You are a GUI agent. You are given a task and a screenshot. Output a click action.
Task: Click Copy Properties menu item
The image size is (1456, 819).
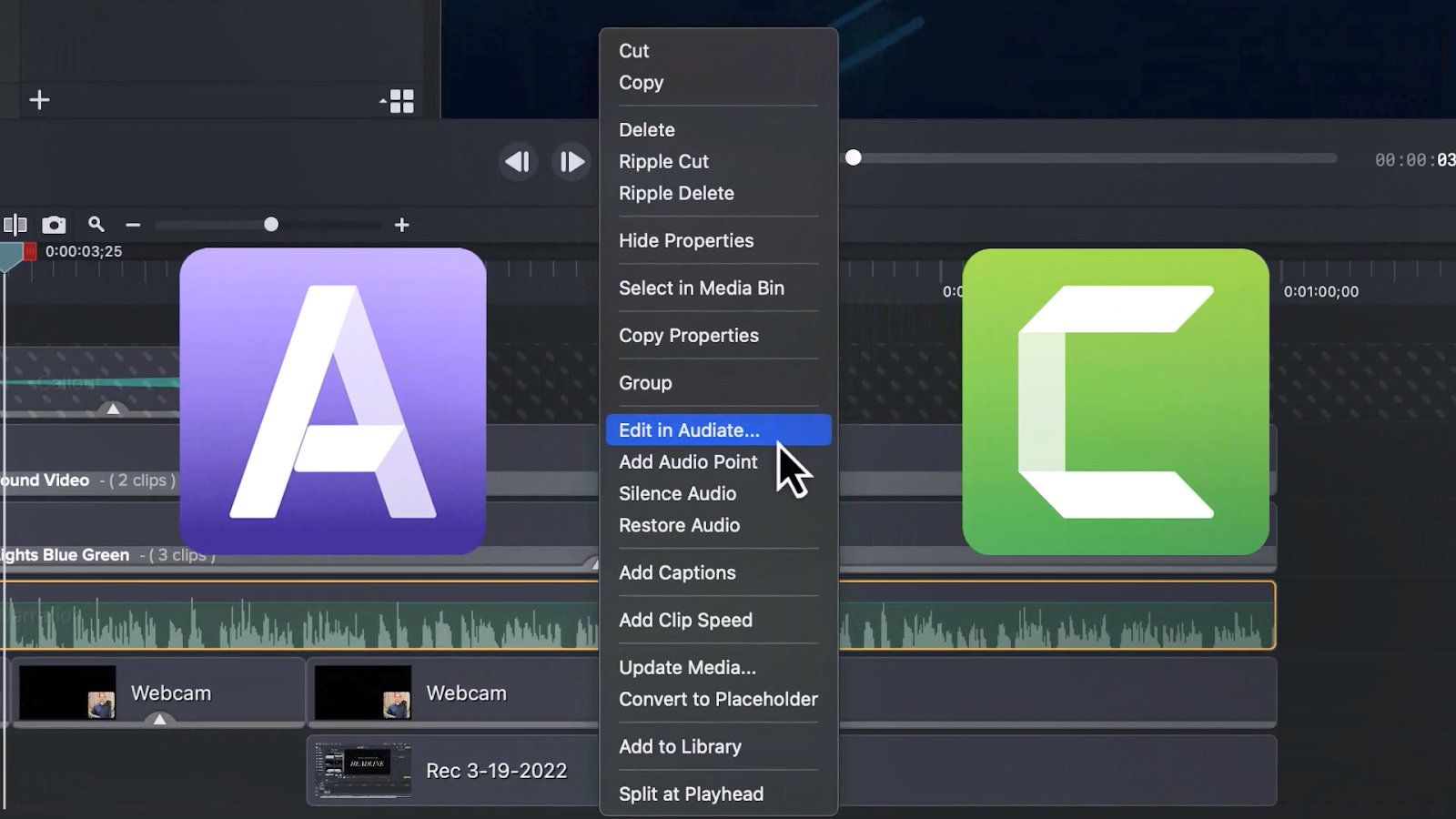point(688,336)
